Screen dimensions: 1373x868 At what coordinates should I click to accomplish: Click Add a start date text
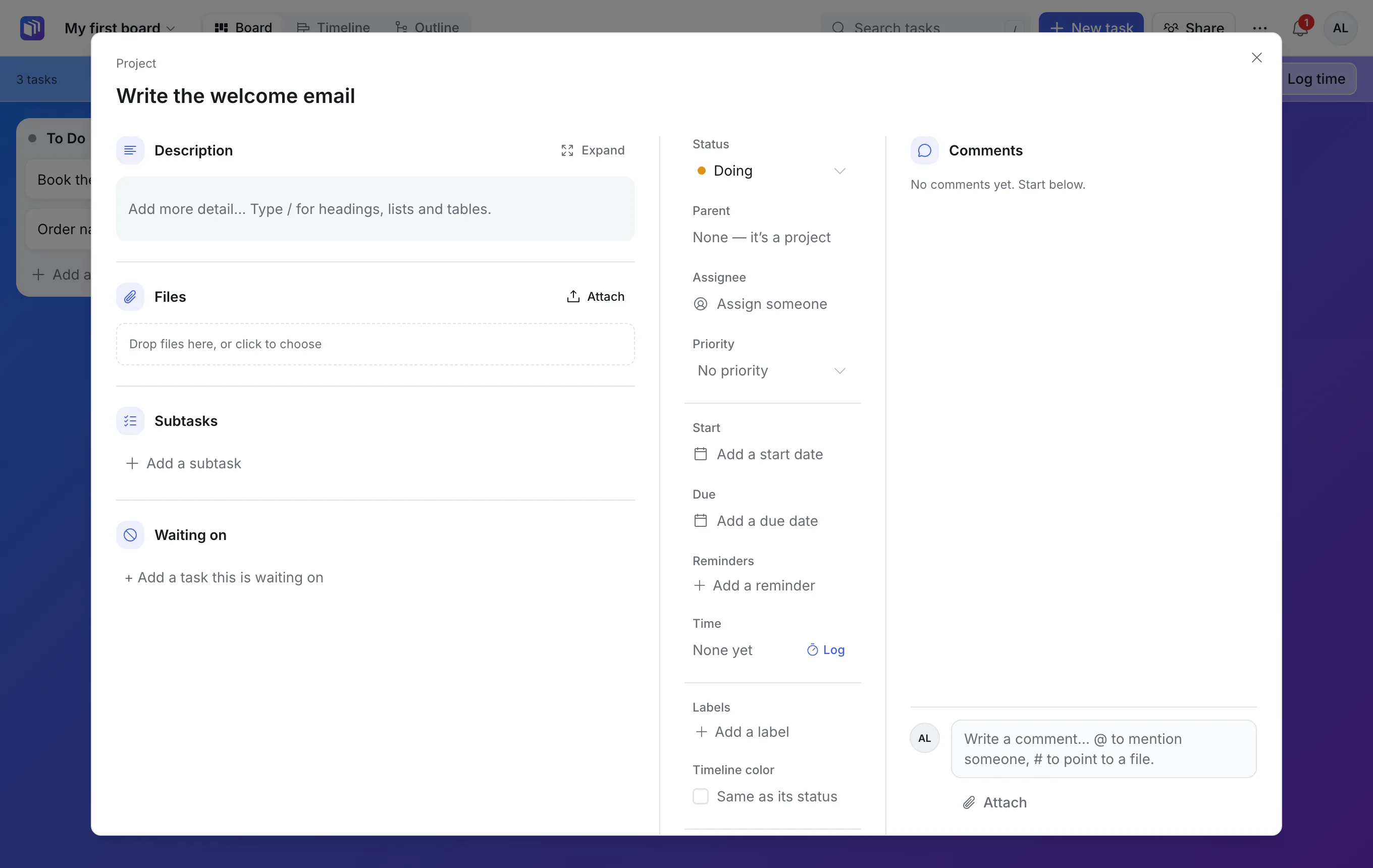coord(770,454)
